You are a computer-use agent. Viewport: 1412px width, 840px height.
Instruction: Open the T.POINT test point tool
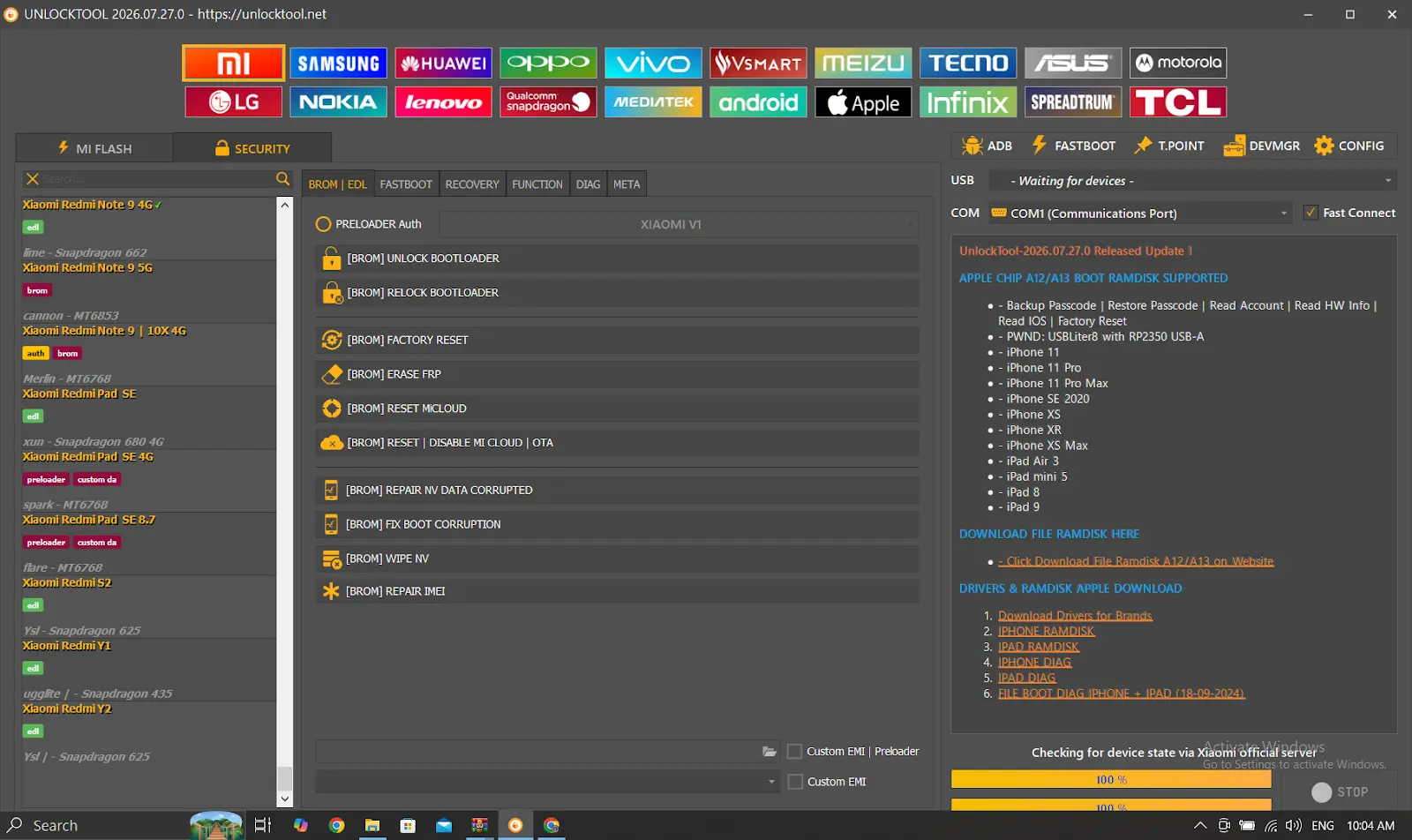(1169, 146)
